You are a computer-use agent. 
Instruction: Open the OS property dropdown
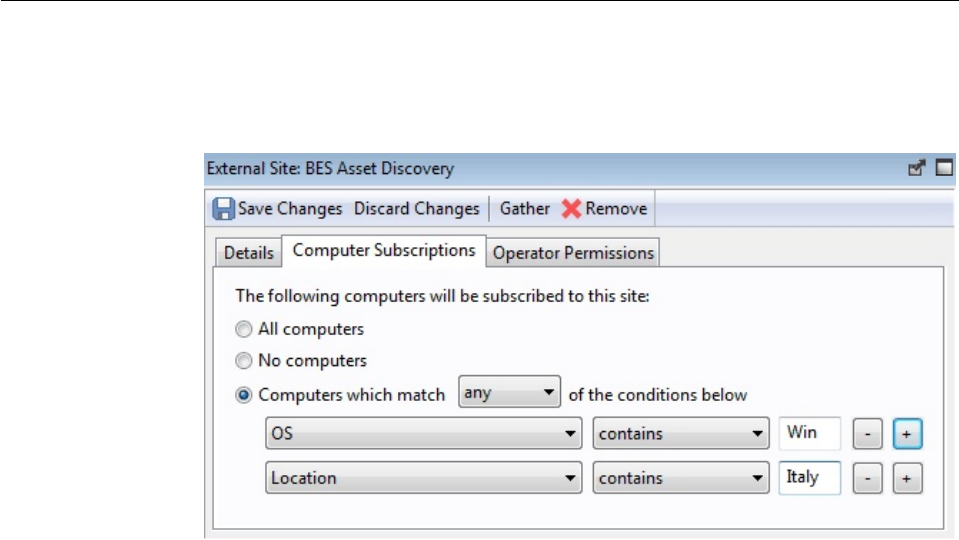tap(424, 435)
